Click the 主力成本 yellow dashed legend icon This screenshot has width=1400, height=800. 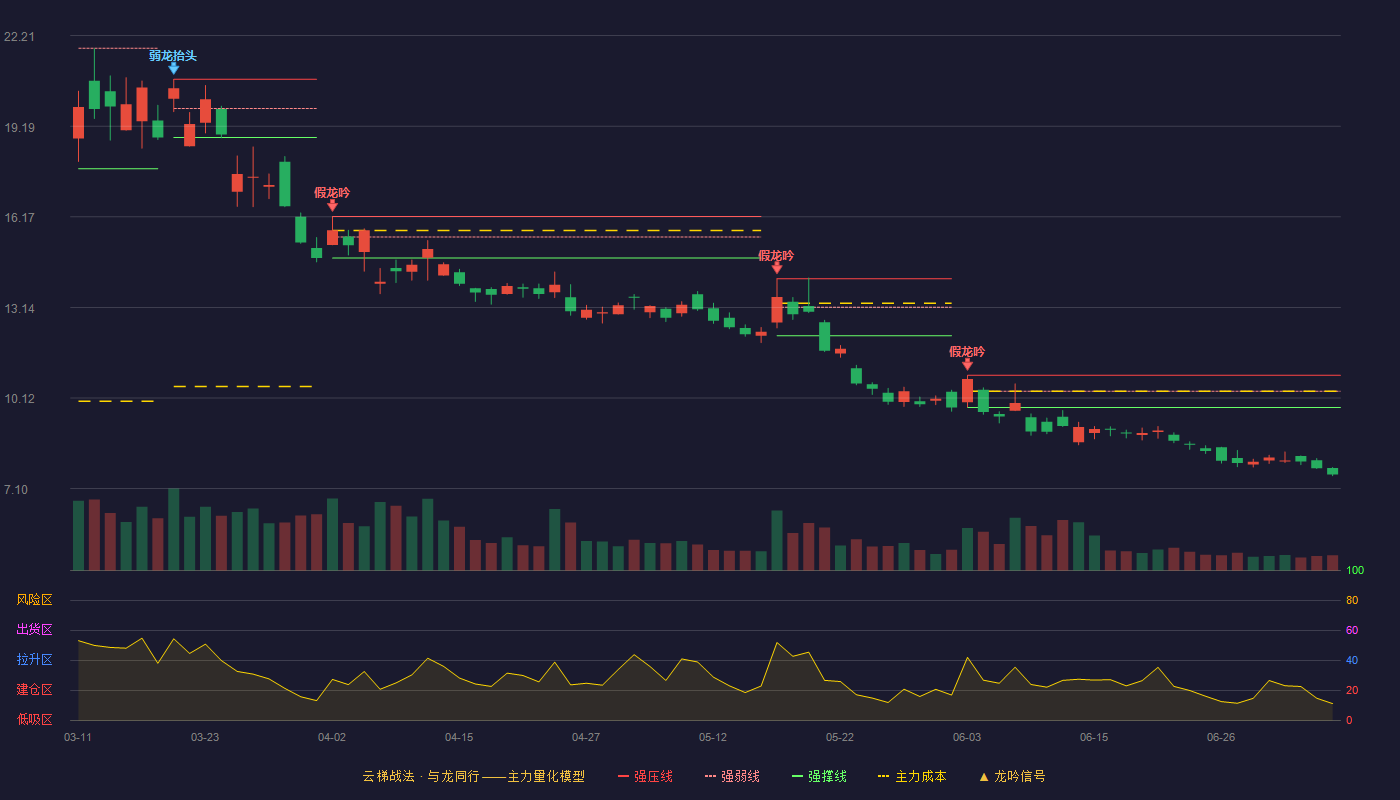(x=883, y=776)
